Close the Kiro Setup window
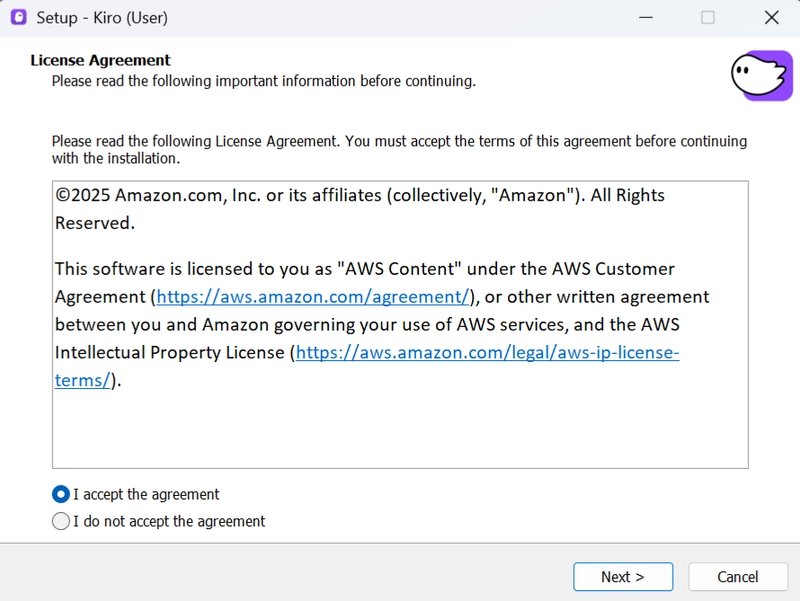Screen dimensions: 800x601 point(771,17)
